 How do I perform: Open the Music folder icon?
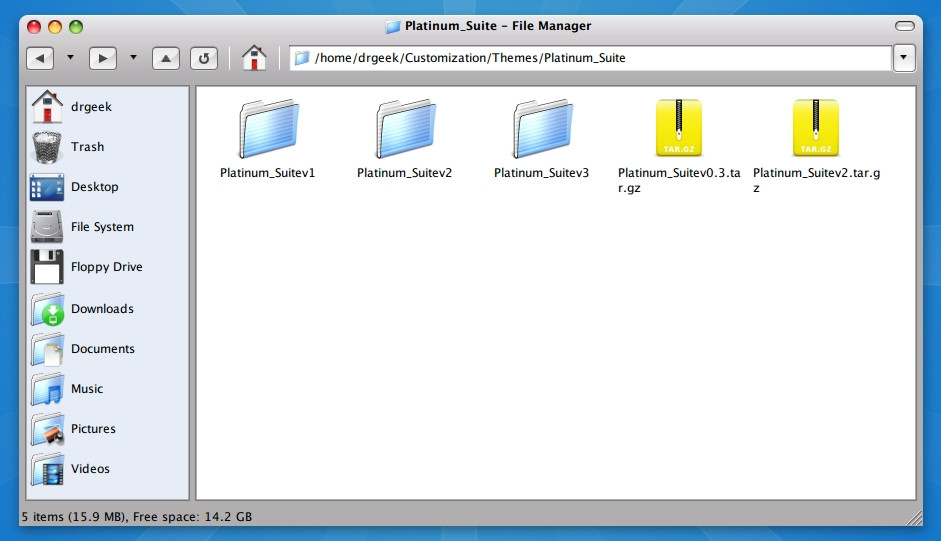[47, 389]
